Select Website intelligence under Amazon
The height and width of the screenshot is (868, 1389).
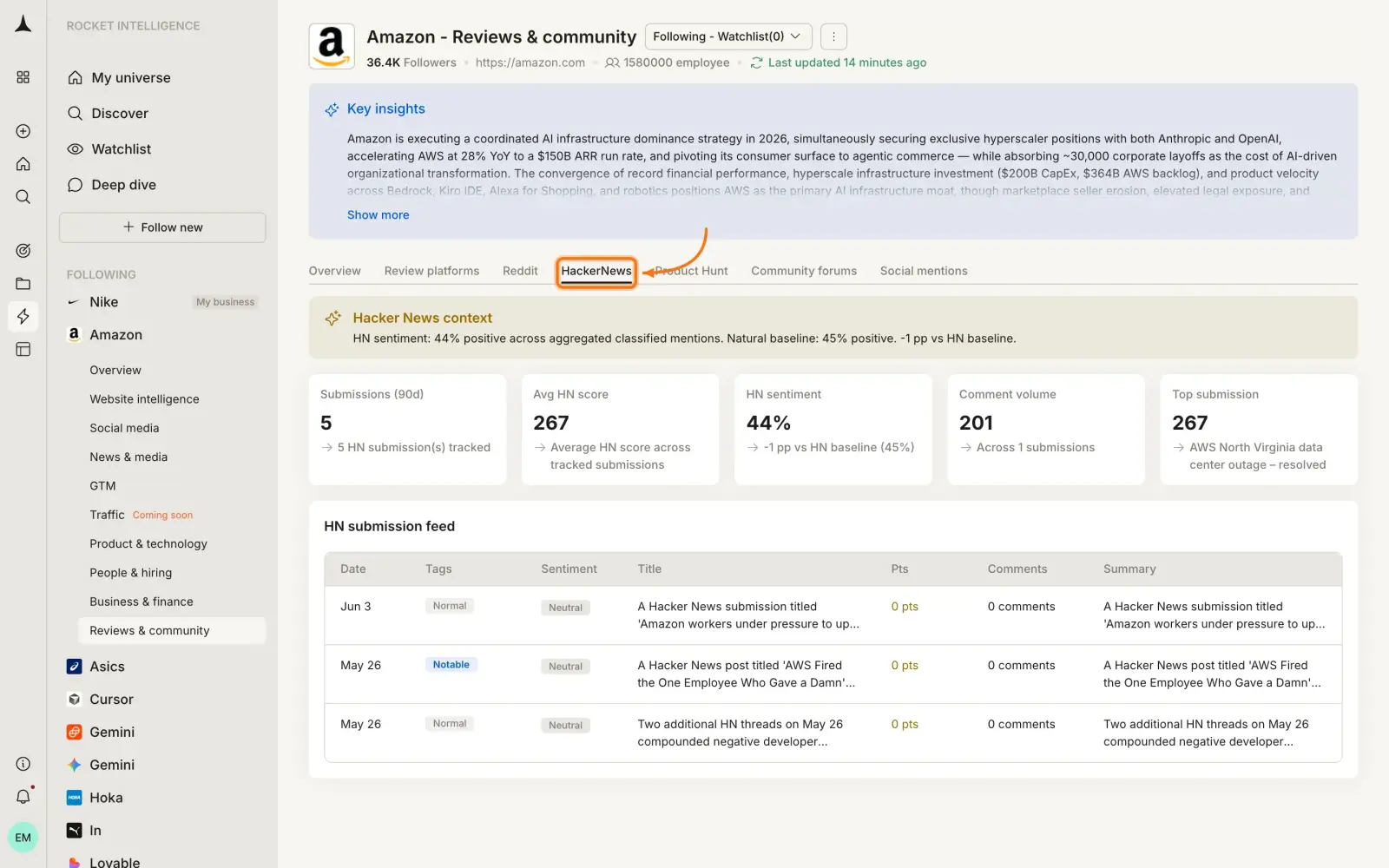[144, 399]
